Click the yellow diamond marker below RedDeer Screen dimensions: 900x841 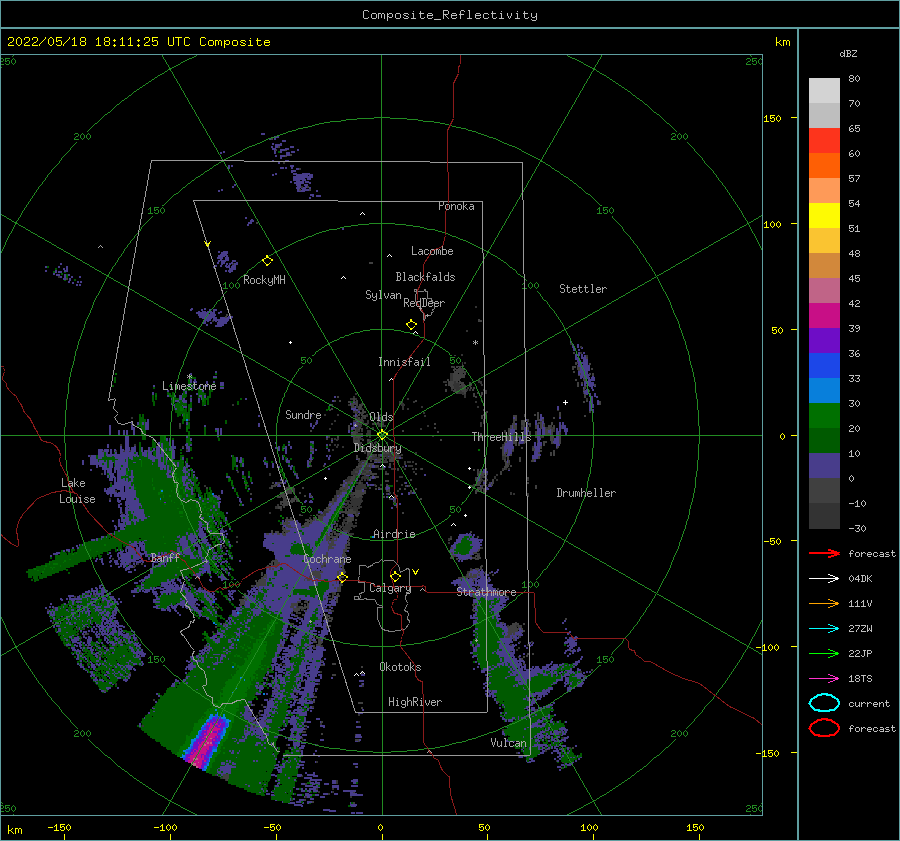(x=412, y=325)
